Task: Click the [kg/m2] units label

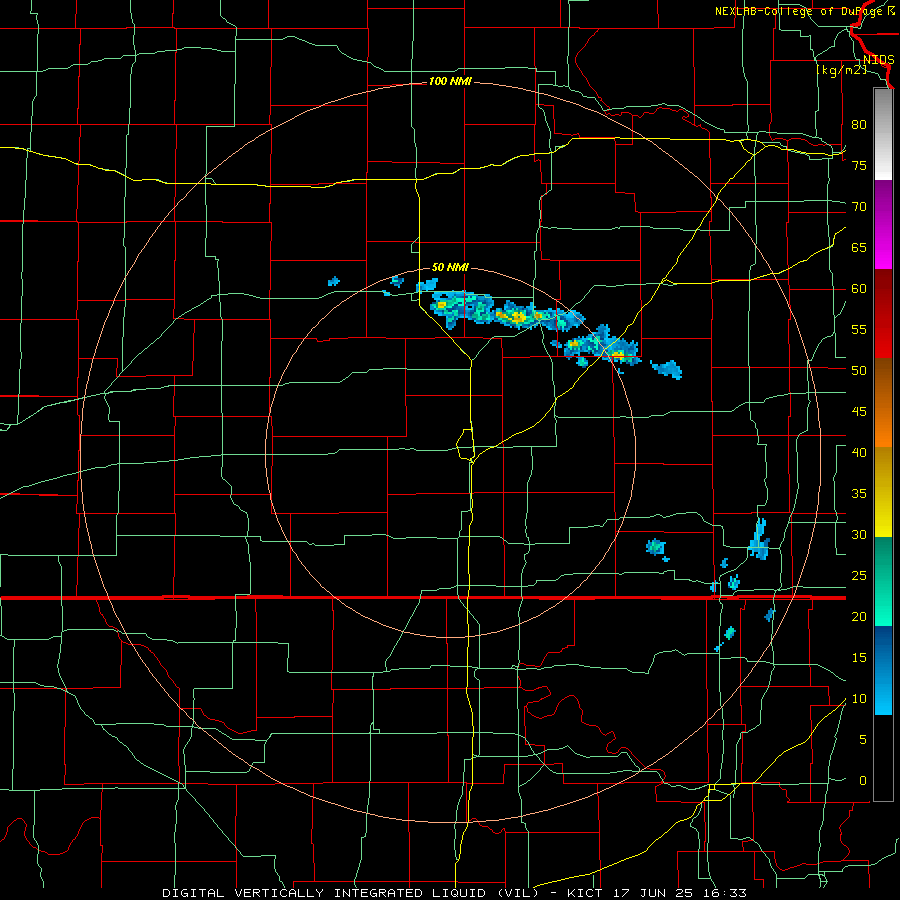Action: (841, 70)
